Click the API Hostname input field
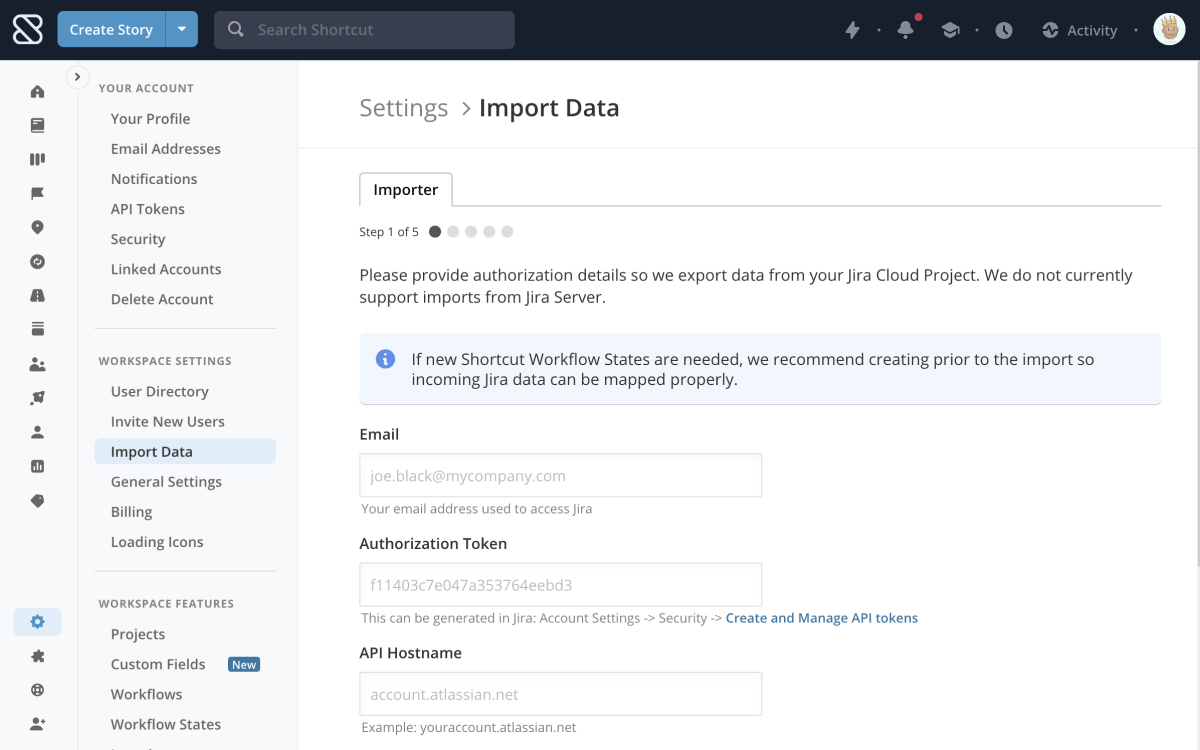The width and height of the screenshot is (1200, 750). coord(561,693)
